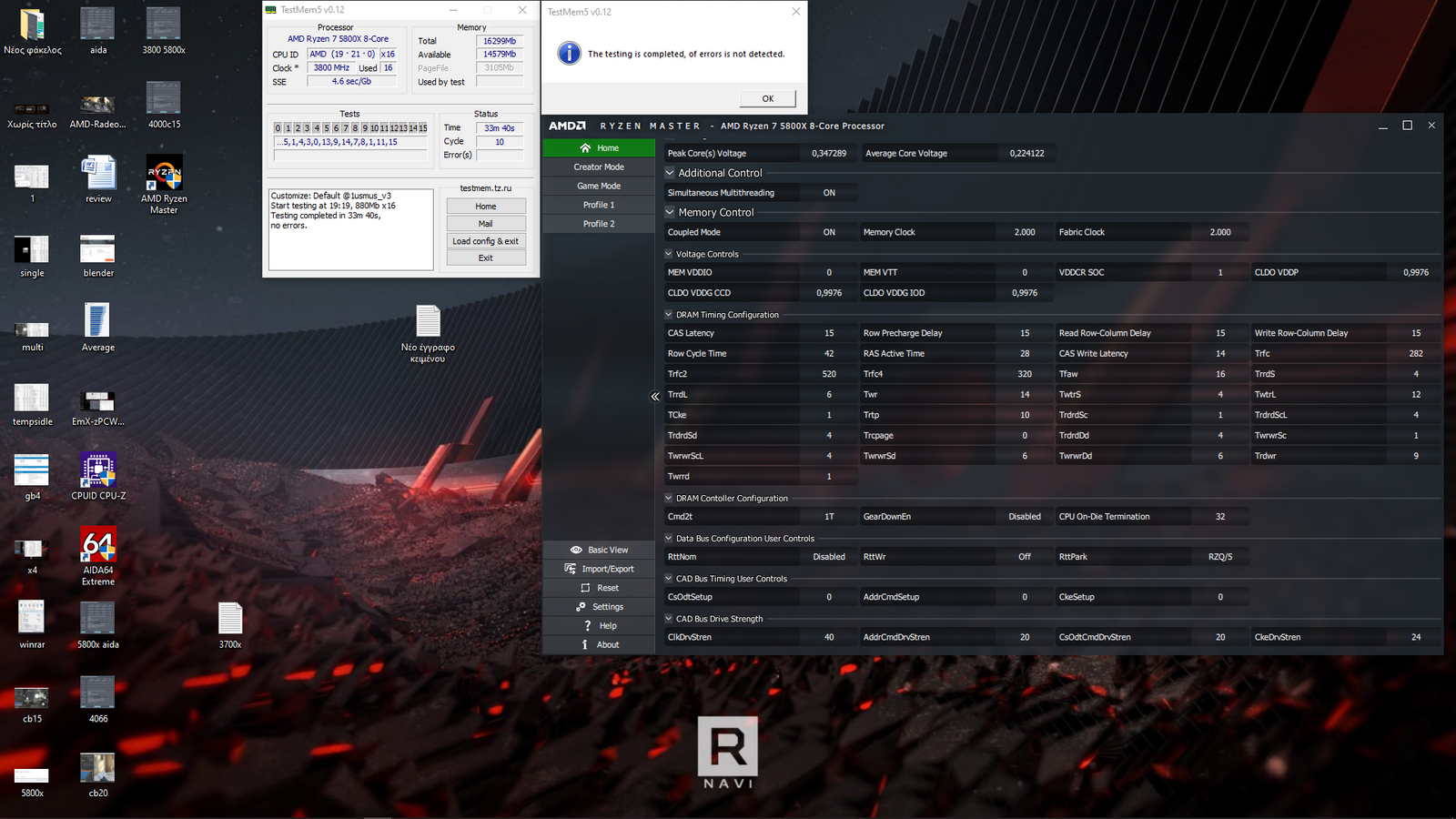1456x819 pixels.
Task: Launch the AIDA64 Extreme shortcut
Action: [x=98, y=556]
